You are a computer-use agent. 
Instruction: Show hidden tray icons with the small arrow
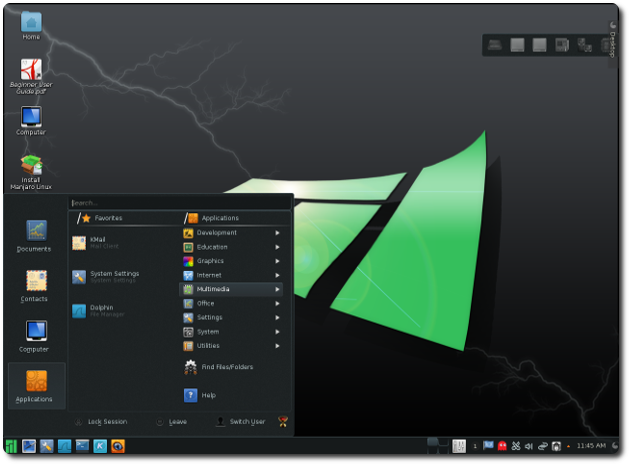[568, 446]
